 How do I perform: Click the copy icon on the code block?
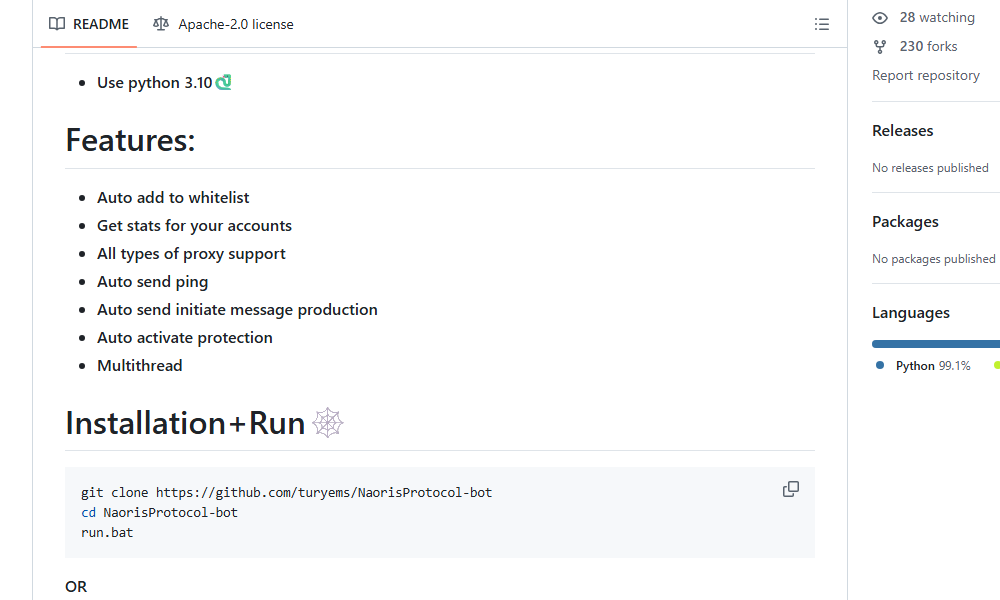[x=790, y=489]
